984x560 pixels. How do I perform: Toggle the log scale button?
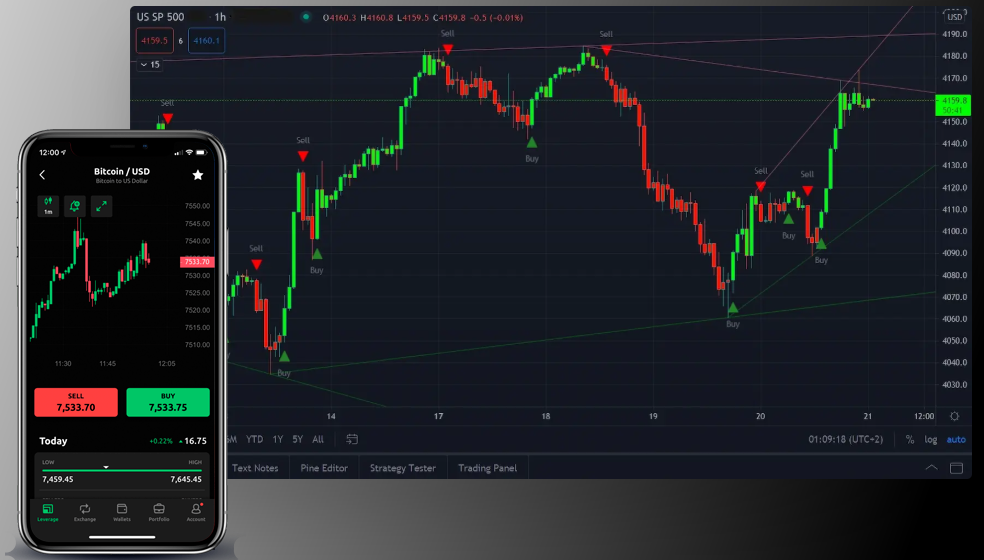coord(931,439)
